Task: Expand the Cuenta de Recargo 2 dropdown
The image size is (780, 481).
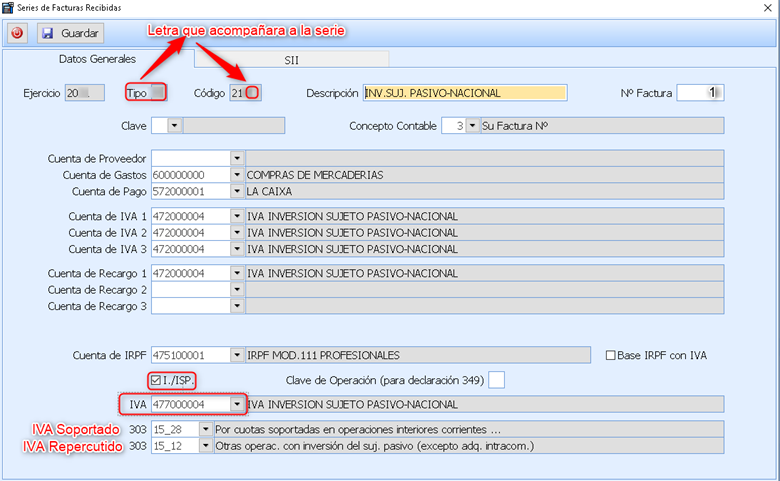Action: (237, 289)
